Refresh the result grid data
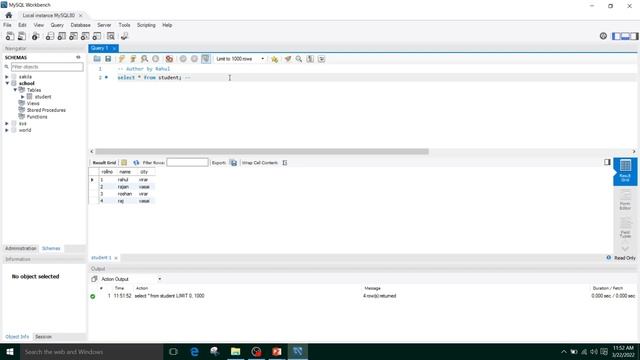 pyautogui.click(x=136, y=162)
